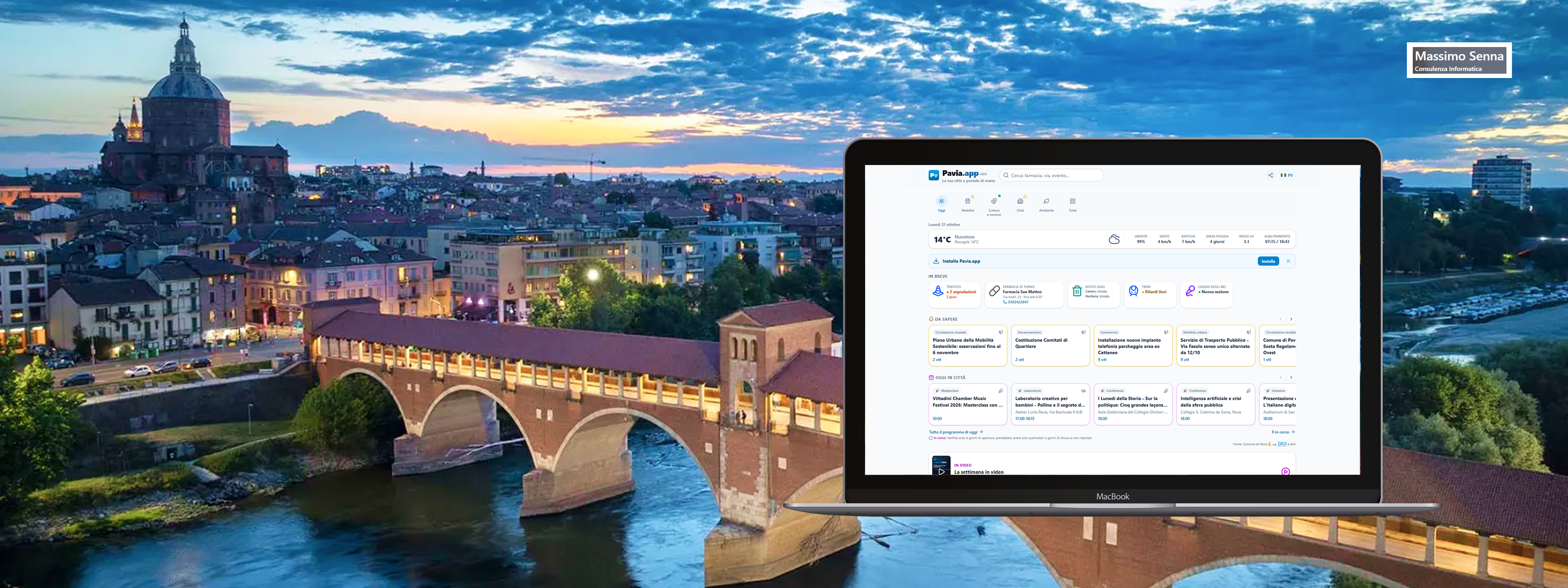Focus the 'Cerca: farmacia, via, evento...' search field

pyautogui.click(x=1051, y=175)
